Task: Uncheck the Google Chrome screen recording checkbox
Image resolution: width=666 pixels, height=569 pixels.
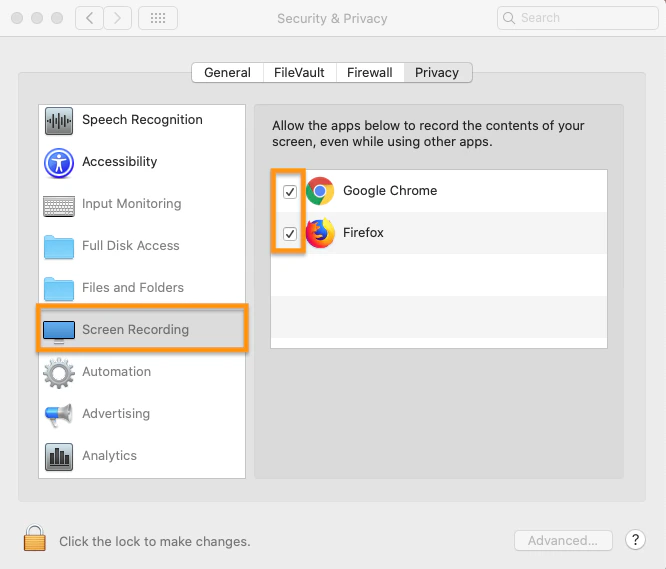Action: 290,192
